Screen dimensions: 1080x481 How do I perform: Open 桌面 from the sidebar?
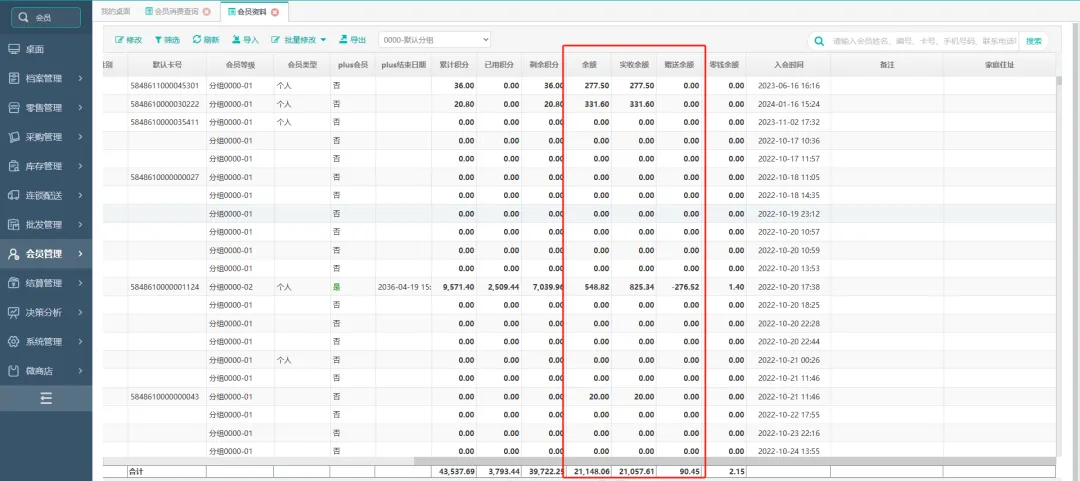coord(34,49)
